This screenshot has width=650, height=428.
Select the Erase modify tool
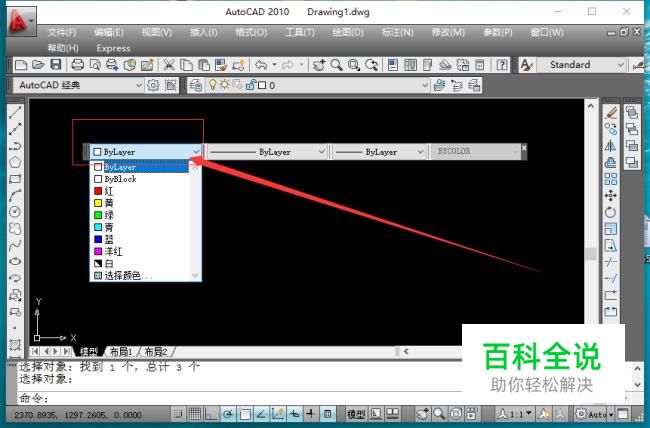point(611,112)
